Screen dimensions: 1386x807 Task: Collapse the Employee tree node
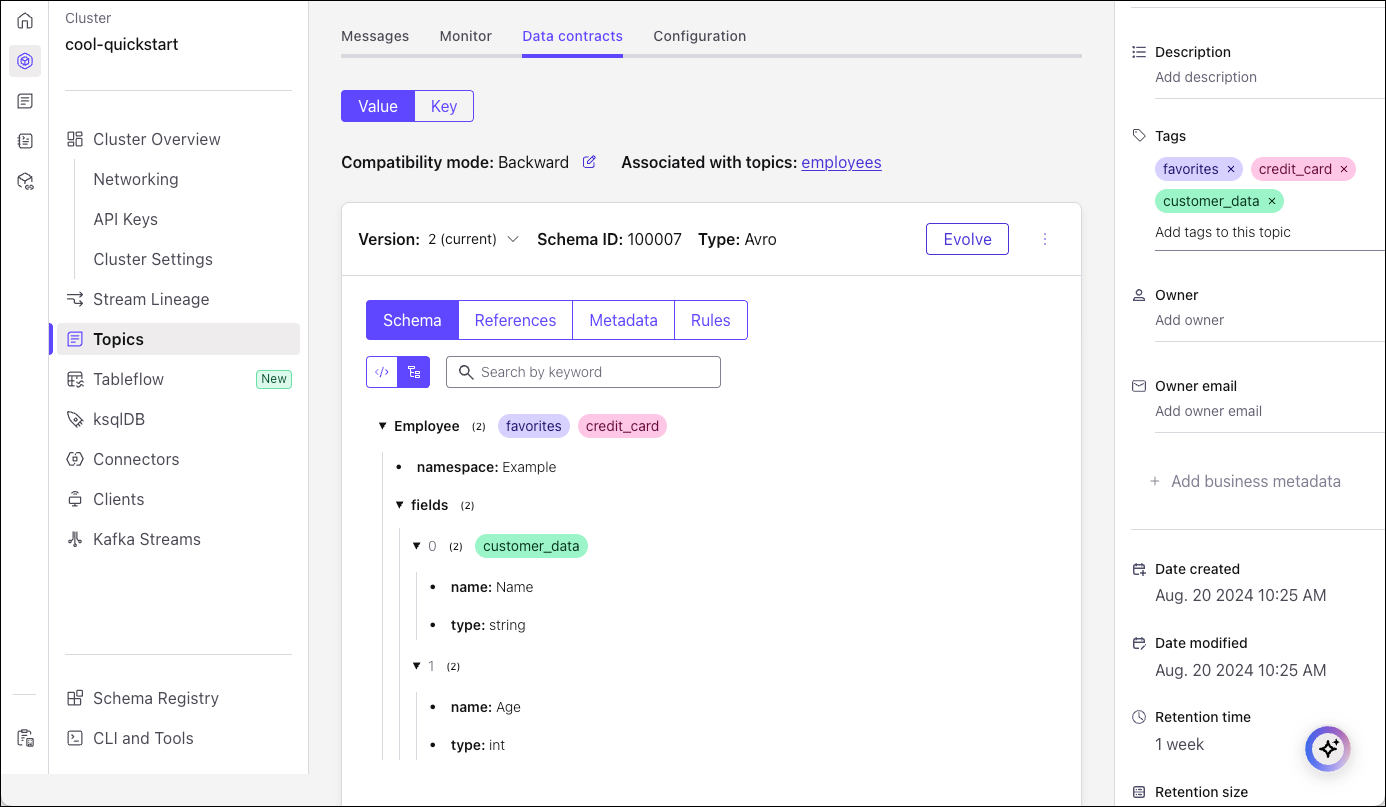[x=382, y=426]
